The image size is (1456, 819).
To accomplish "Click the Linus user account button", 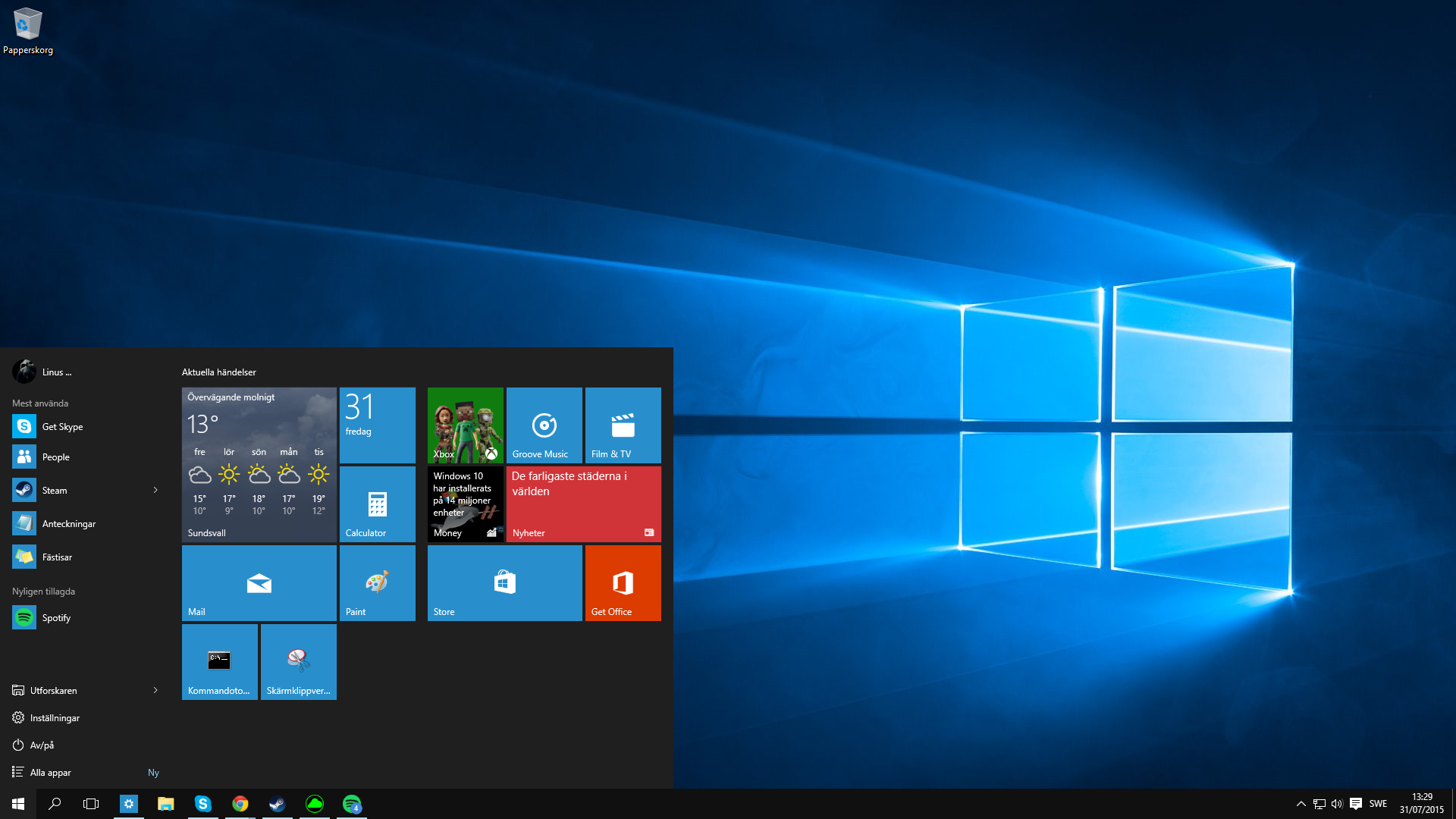I will (x=42, y=372).
